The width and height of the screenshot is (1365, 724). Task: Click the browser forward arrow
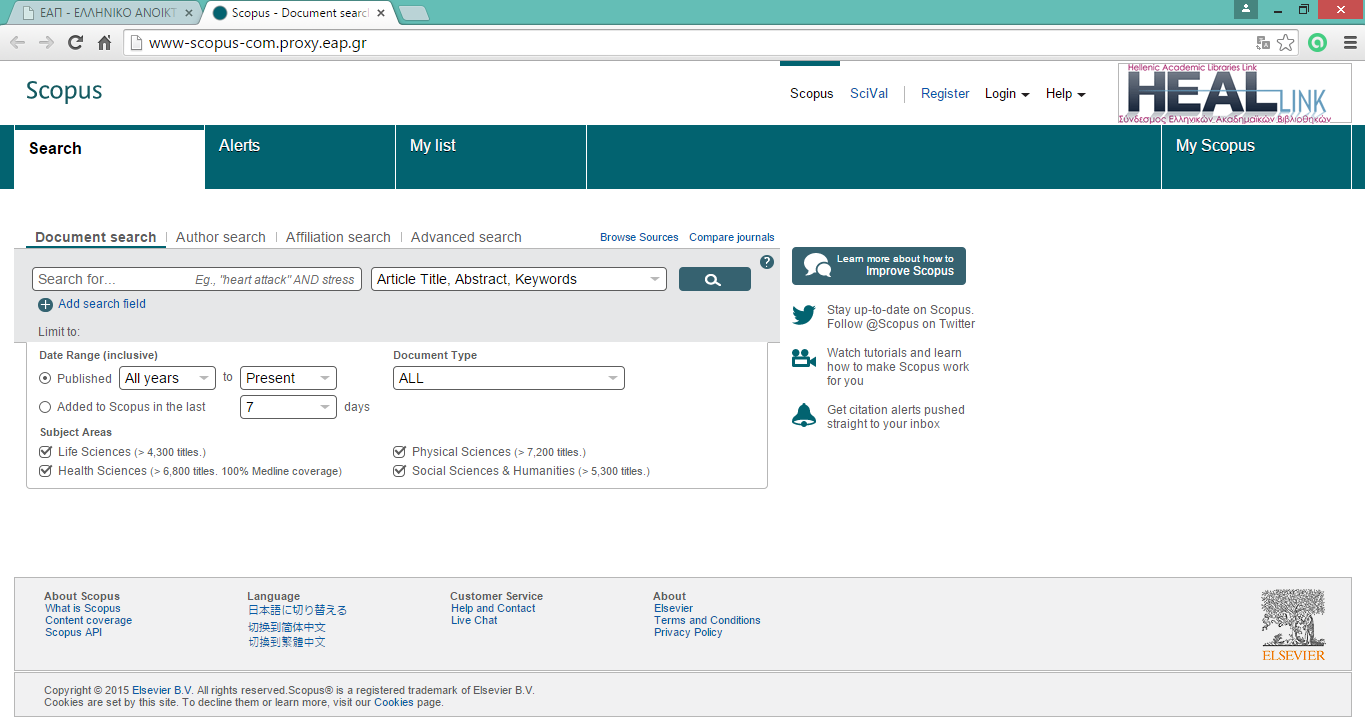46,43
